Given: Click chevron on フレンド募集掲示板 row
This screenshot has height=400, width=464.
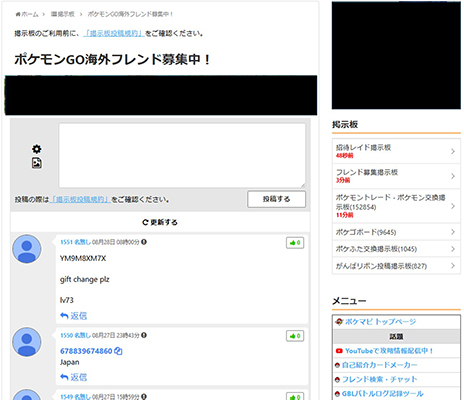Looking at the screenshot, I should pyautogui.click(x=453, y=176).
